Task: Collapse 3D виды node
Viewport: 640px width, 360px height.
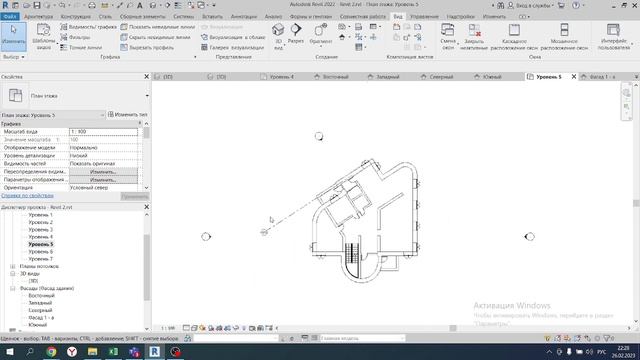Action: 13,273
